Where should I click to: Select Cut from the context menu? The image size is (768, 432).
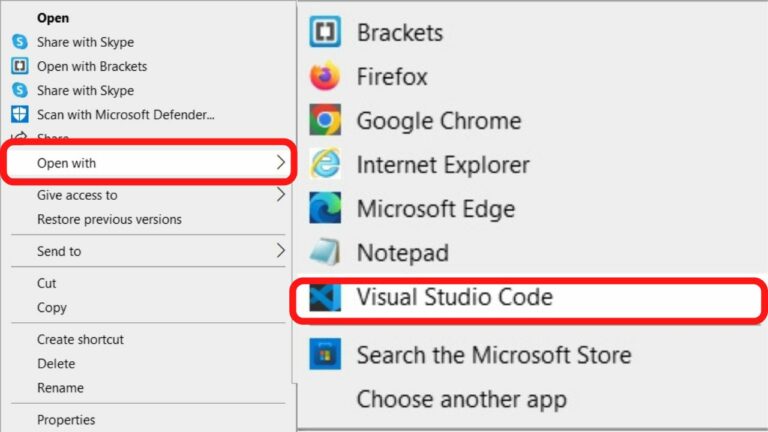48,284
